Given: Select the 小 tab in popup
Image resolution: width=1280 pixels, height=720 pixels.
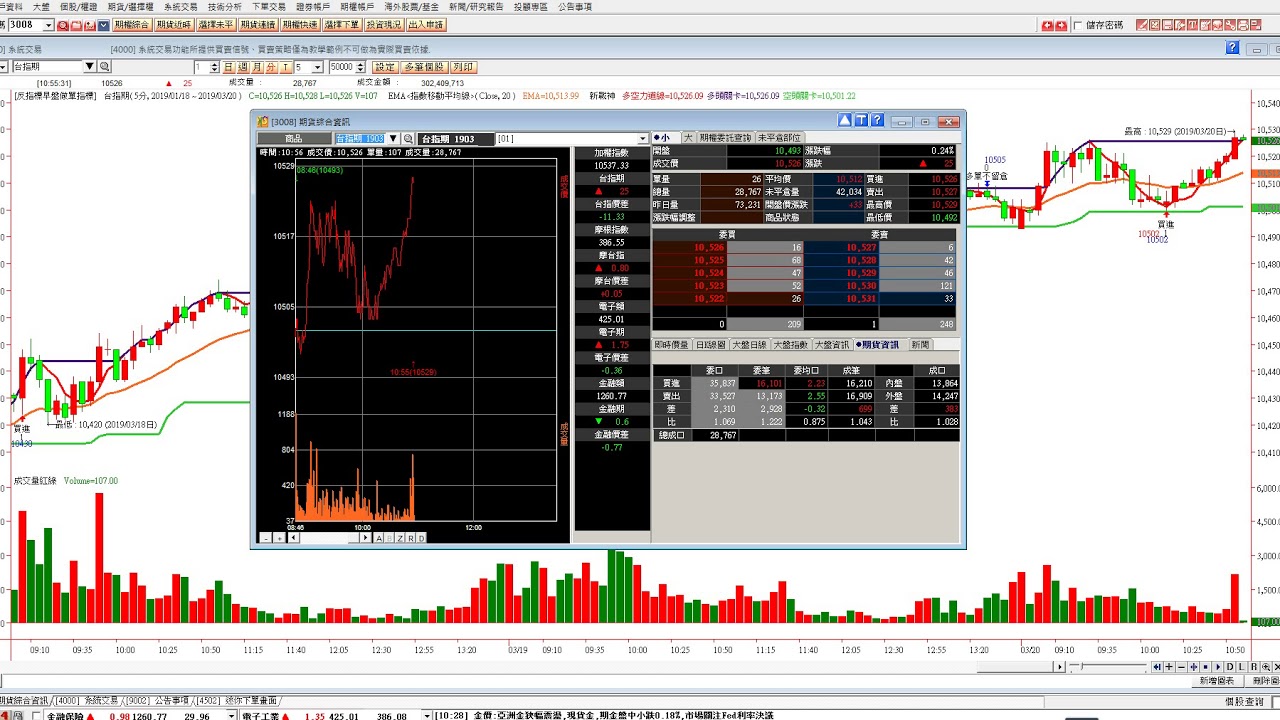Looking at the screenshot, I should click(666, 138).
